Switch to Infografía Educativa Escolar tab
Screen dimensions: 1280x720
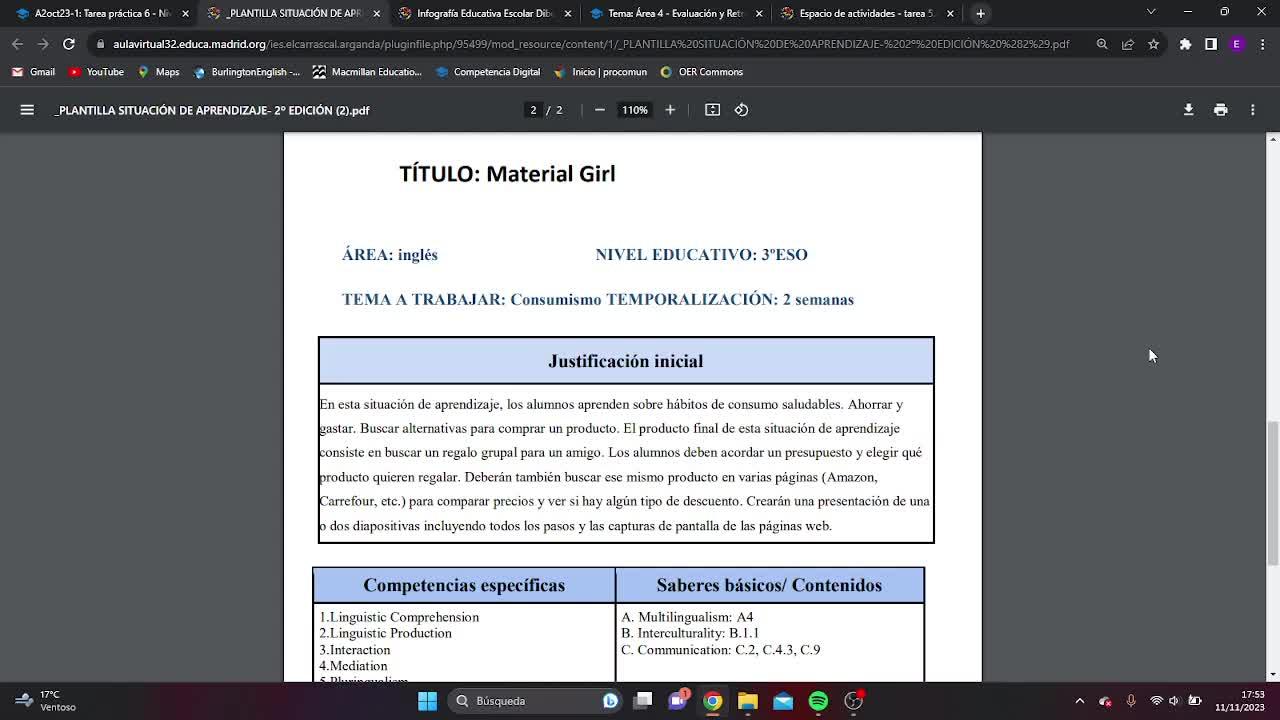(485, 14)
